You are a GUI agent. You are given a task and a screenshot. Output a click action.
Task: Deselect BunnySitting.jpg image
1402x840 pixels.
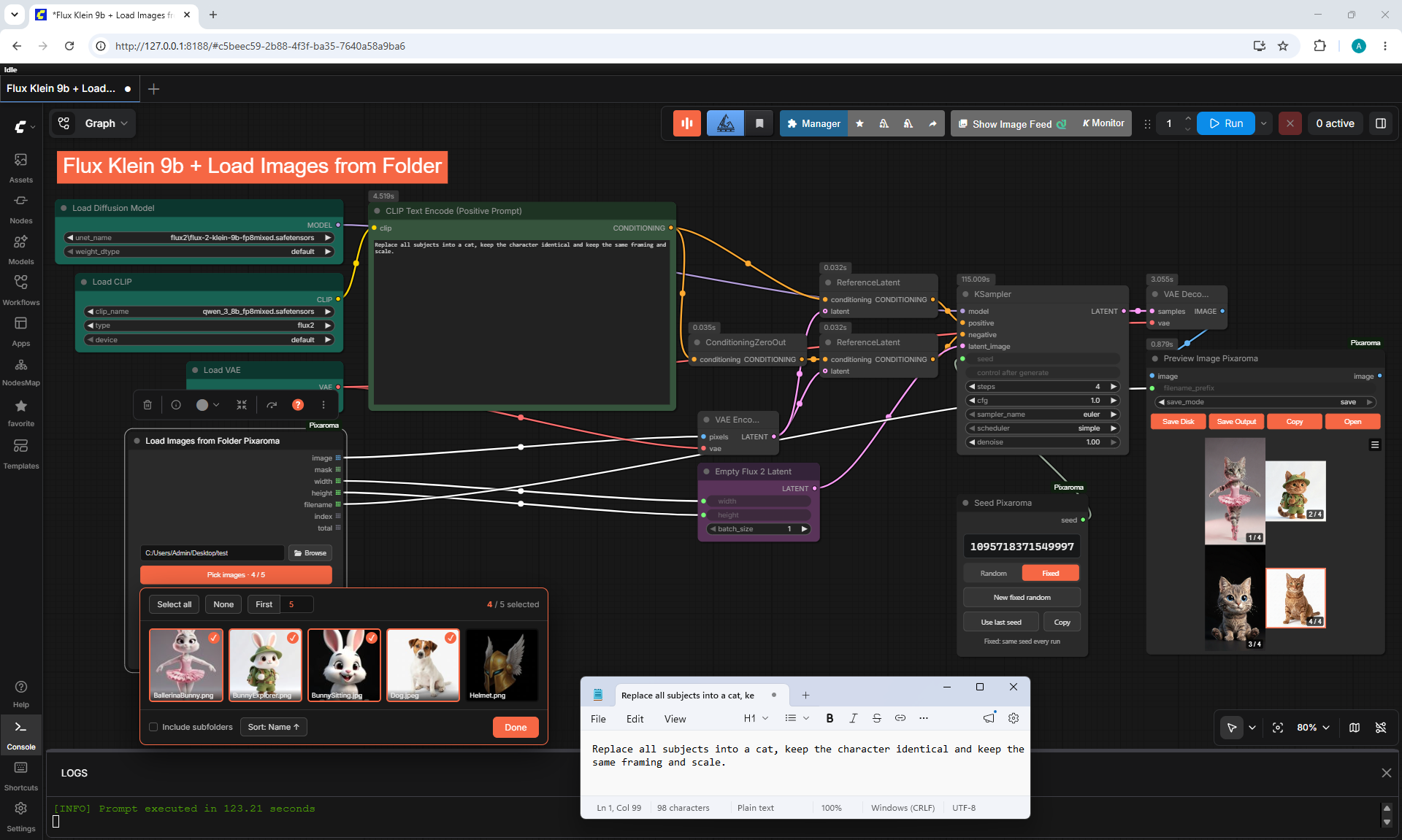344,665
